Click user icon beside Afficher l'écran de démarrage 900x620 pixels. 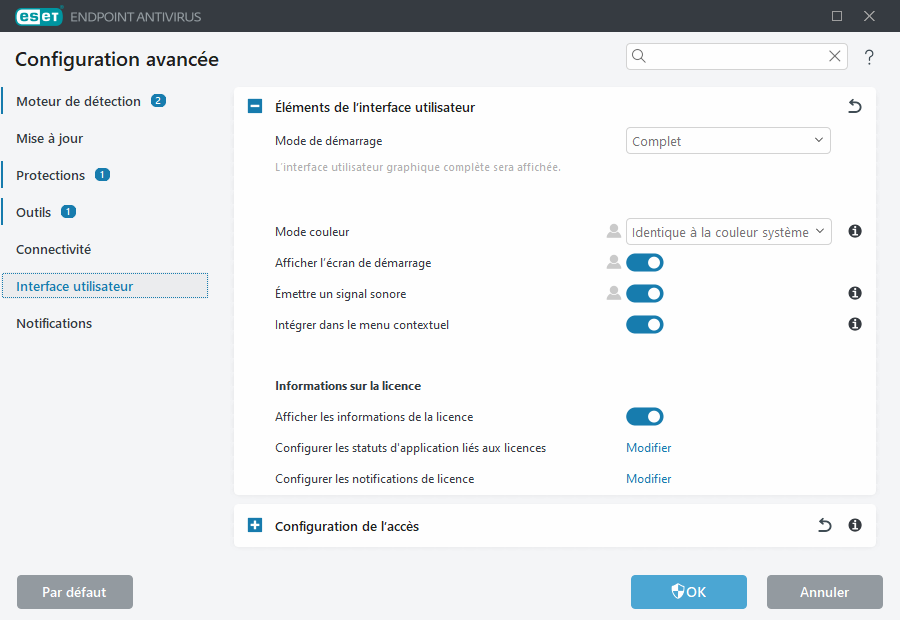(614, 262)
